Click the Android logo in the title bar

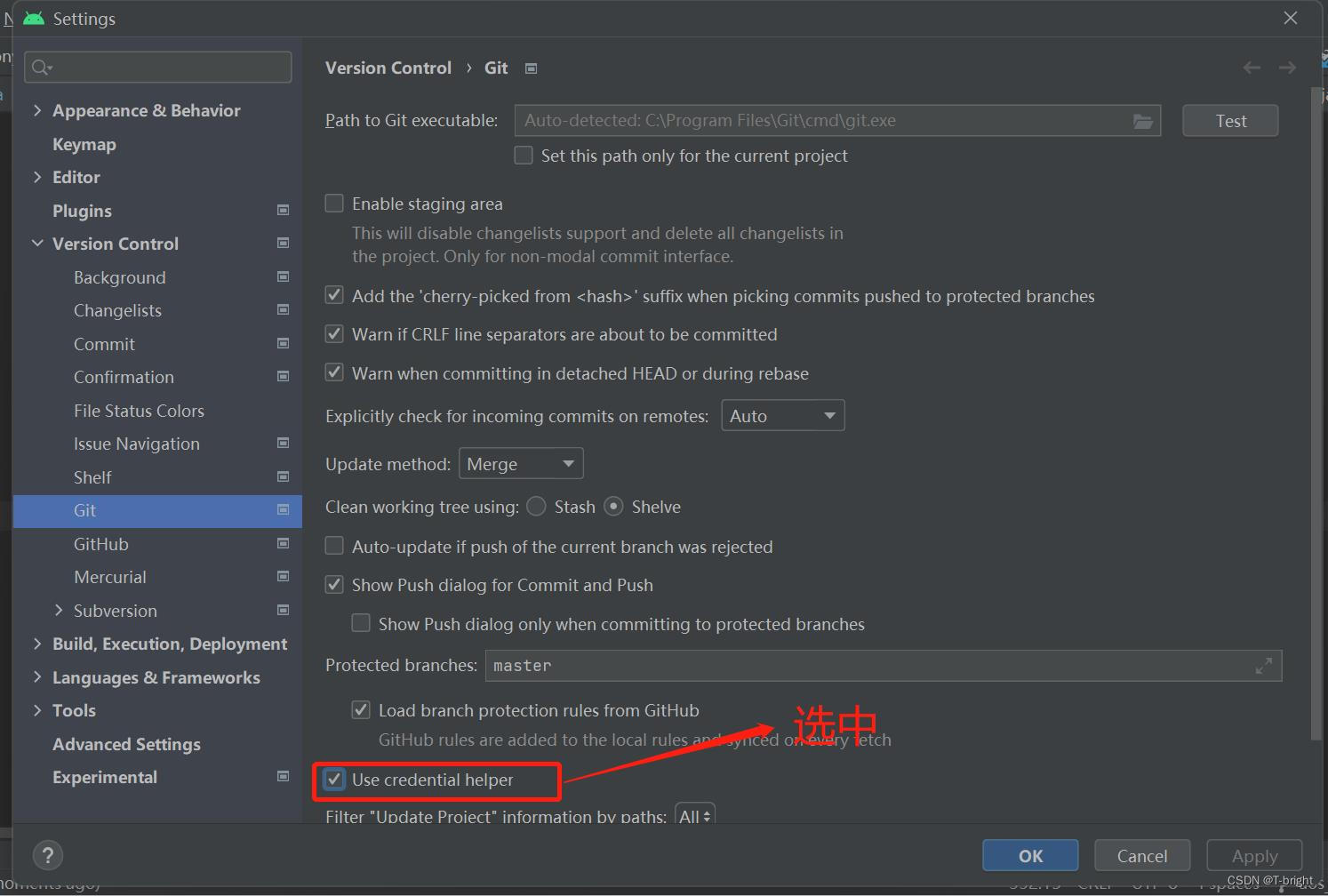(x=33, y=18)
